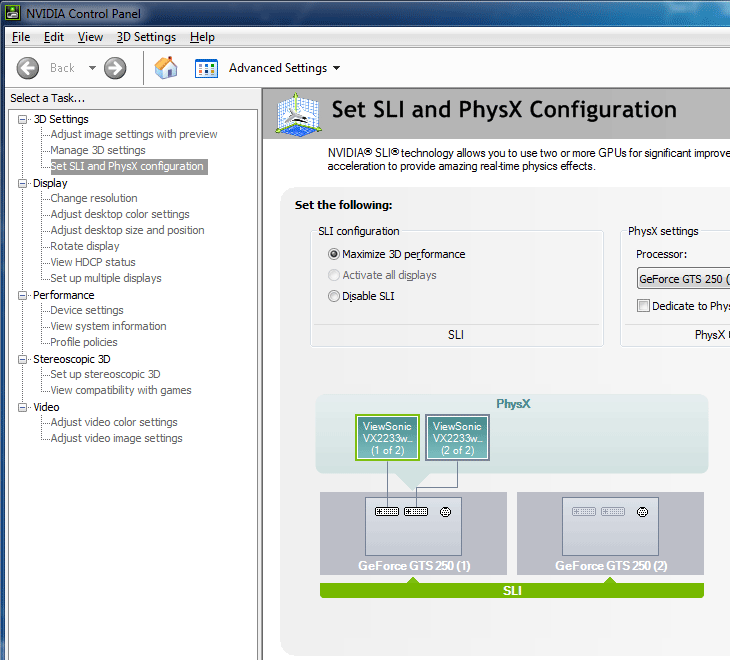The width and height of the screenshot is (730, 660).
Task: Click the GeForce GTS 250 (2) label
Action: pos(611,566)
